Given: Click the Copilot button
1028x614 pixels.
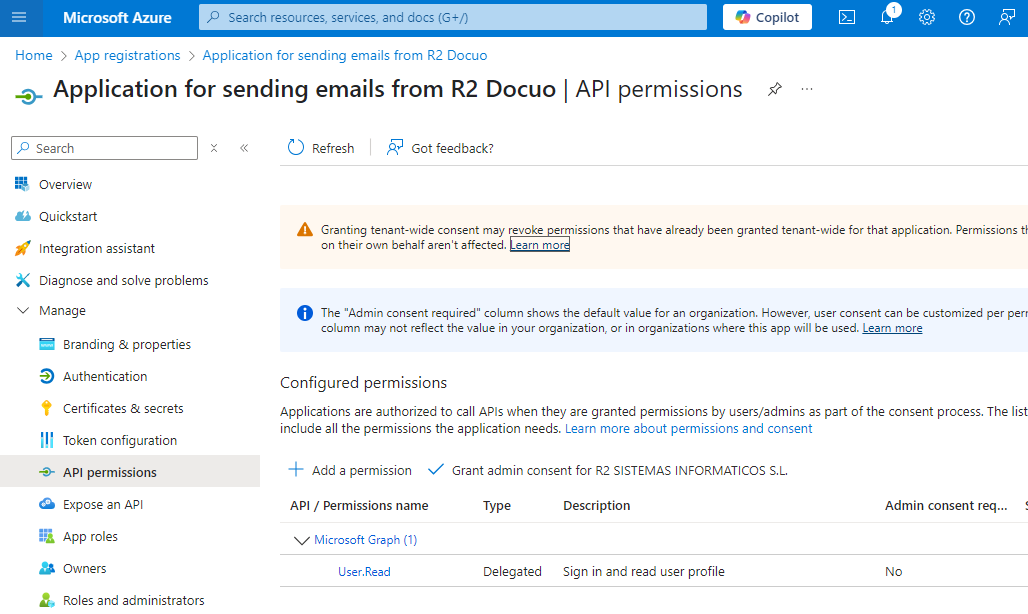Looking at the screenshot, I should (767, 18).
